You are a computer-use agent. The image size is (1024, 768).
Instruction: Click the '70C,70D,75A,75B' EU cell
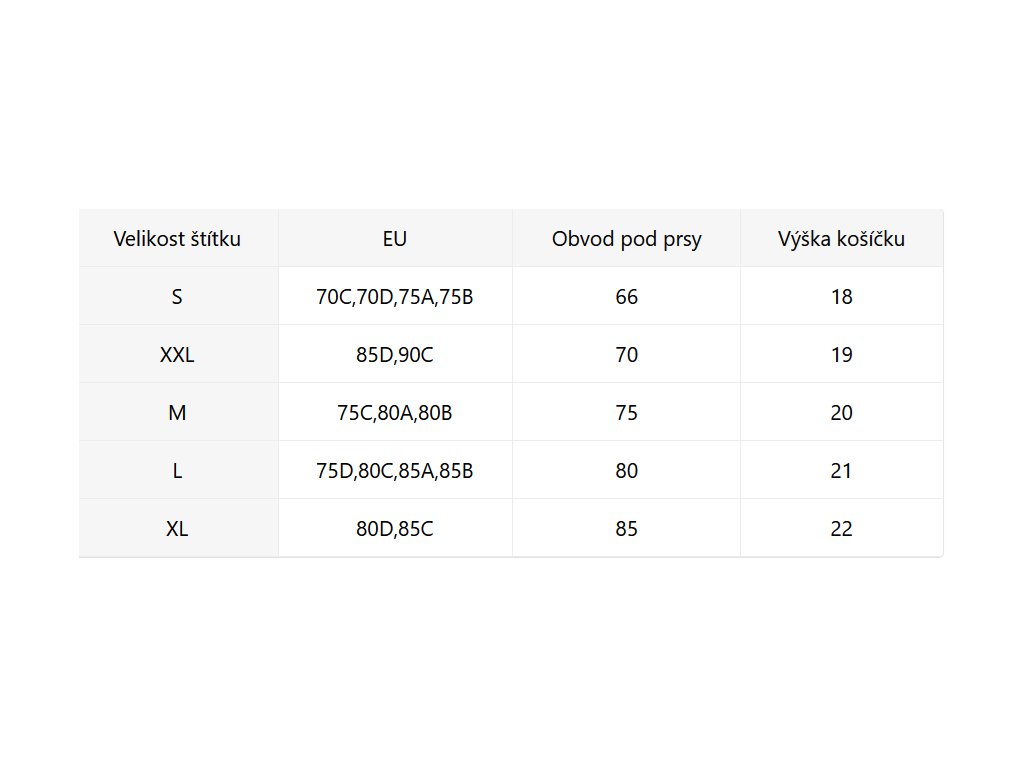tap(395, 297)
